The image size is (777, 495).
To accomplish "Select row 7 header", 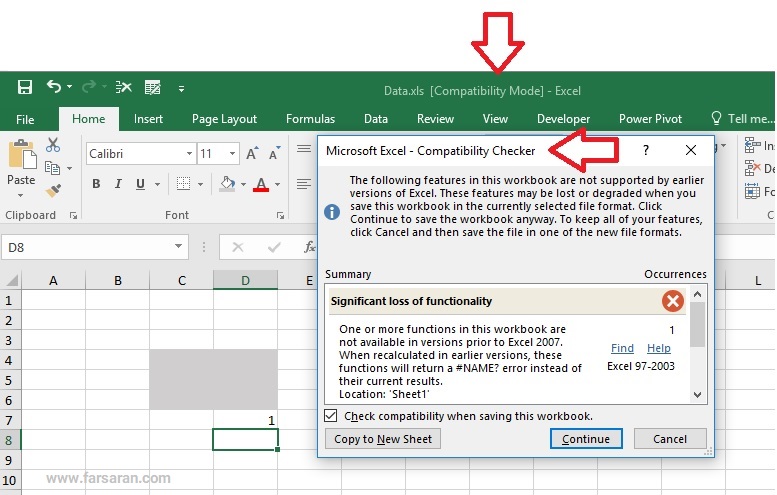I will click(x=10, y=420).
